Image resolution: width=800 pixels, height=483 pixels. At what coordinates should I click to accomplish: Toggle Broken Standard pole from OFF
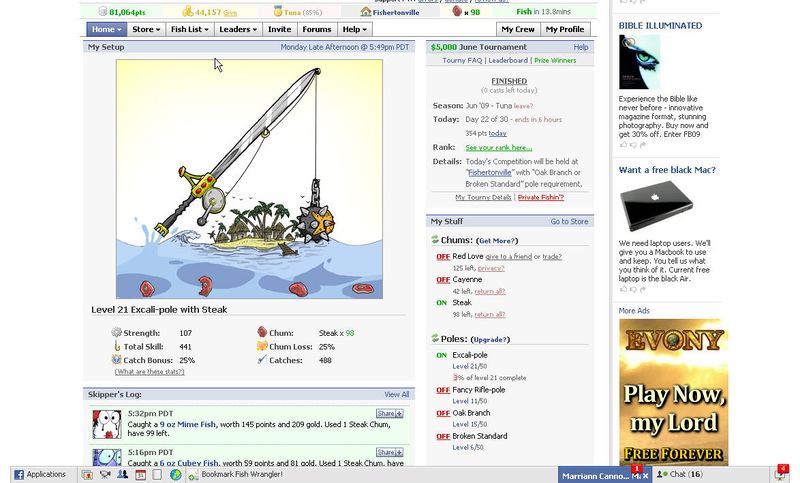tap(443, 437)
